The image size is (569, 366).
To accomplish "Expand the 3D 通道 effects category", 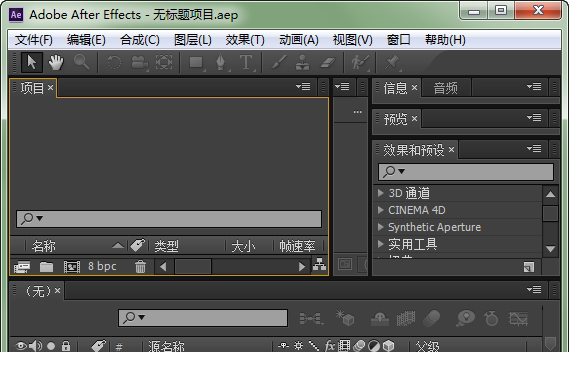I will [381, 193].
